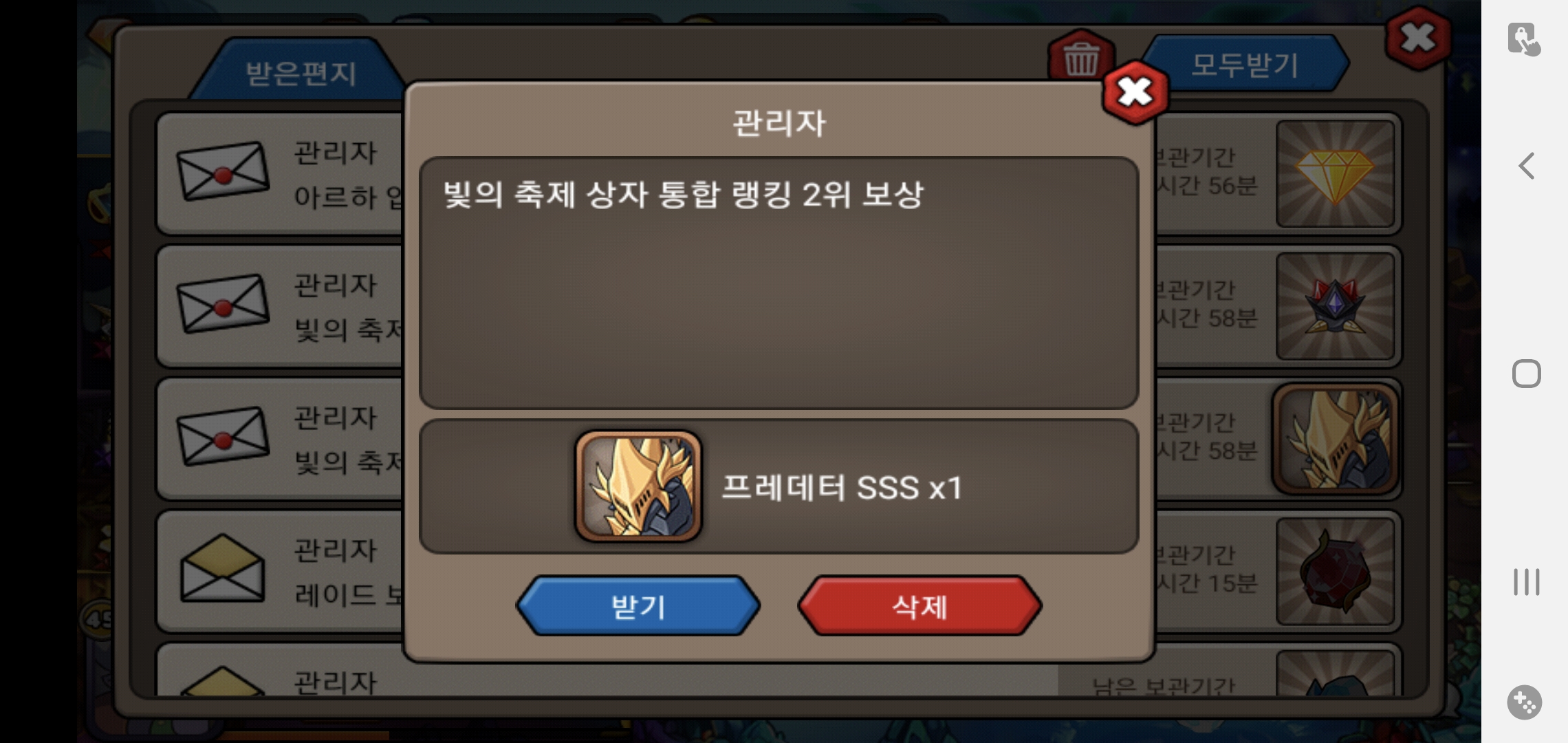
Task: Close the mailbox window
Action: (1418, 38)
